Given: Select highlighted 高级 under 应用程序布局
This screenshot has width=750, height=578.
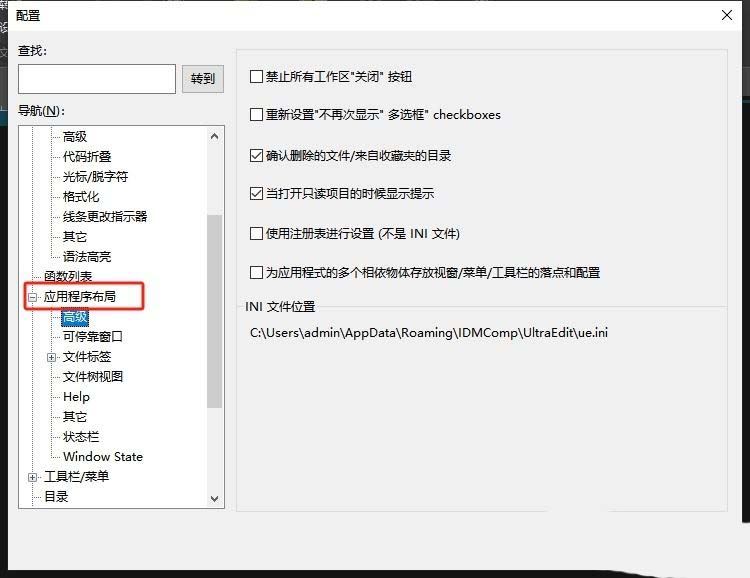Looking at the screenshot, I should [x=75, y=317].
